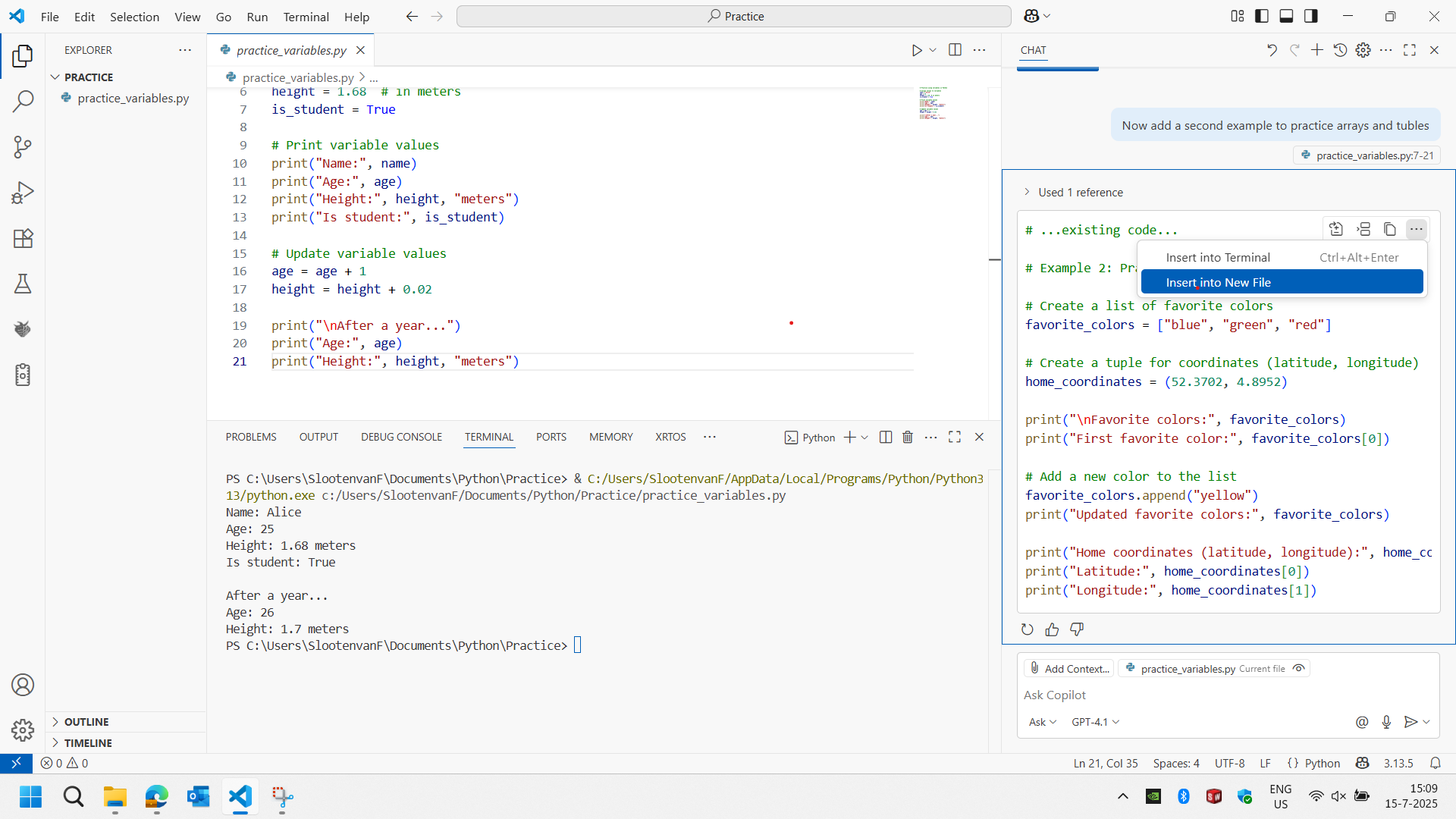
Task: Switch to the DEBUG CONSOLE tab
Action: 401,437
